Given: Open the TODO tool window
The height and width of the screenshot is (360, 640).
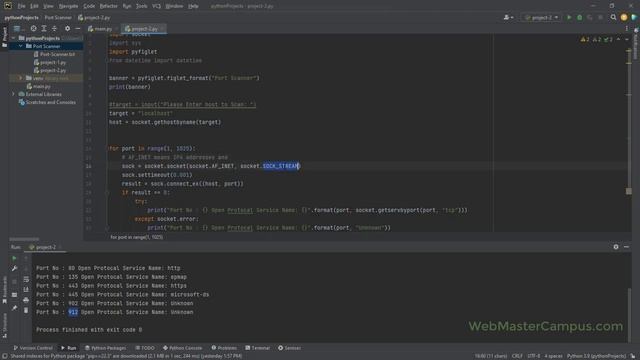Looking at the screenshot, I should (145, 348).
